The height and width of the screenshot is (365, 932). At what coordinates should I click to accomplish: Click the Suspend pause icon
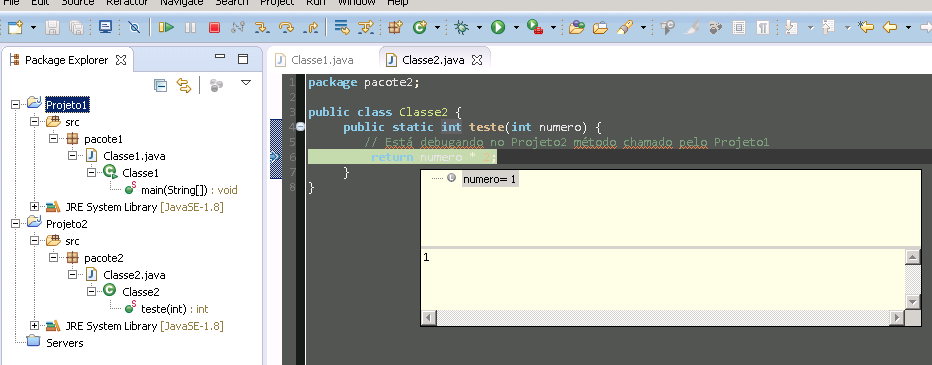point(190,27)
